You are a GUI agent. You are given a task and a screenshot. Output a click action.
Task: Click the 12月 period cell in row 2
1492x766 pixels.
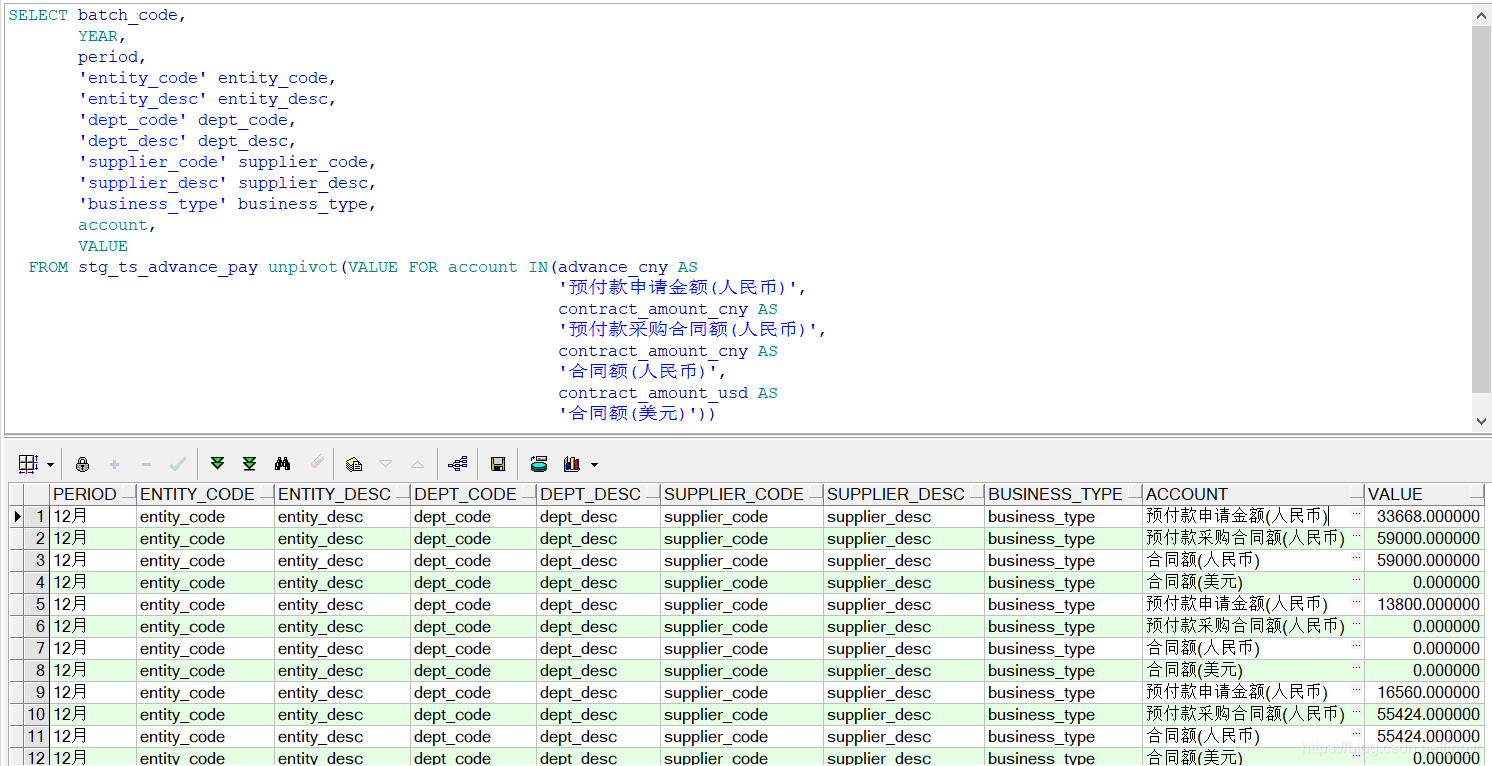[x=93, y=538]
